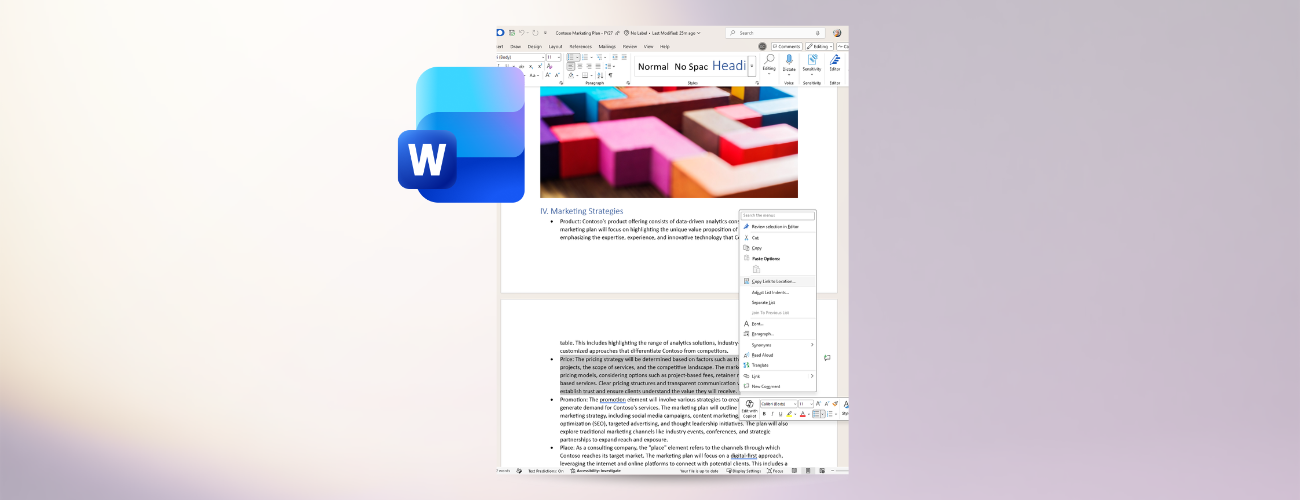Click the numbering list icon
This screenshot has width=1300, height=500.
click(x=585, y=57)
